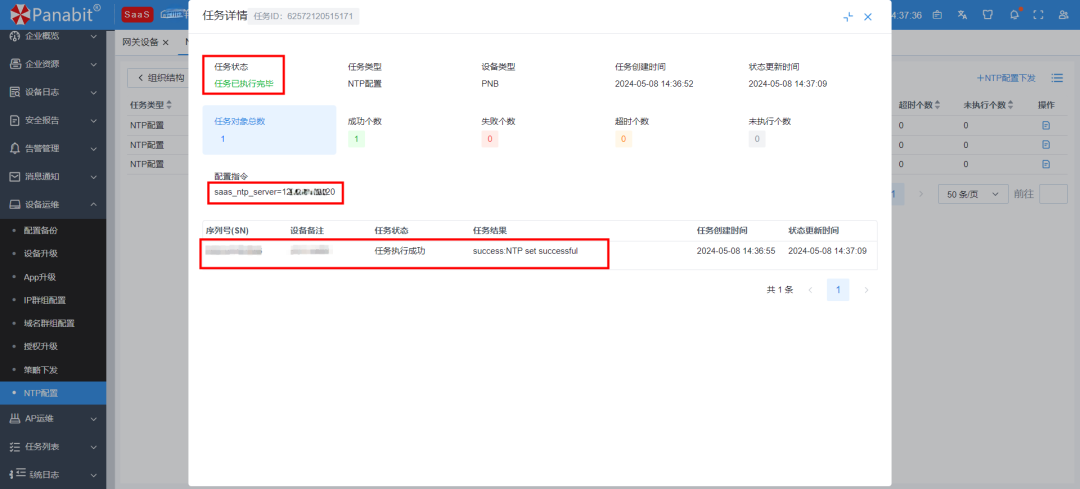Viewport: 1080px width, 489px height.
Task: Toggle fullscreen mode icon
Action: pyautogui.click(x=1039, y=14)
